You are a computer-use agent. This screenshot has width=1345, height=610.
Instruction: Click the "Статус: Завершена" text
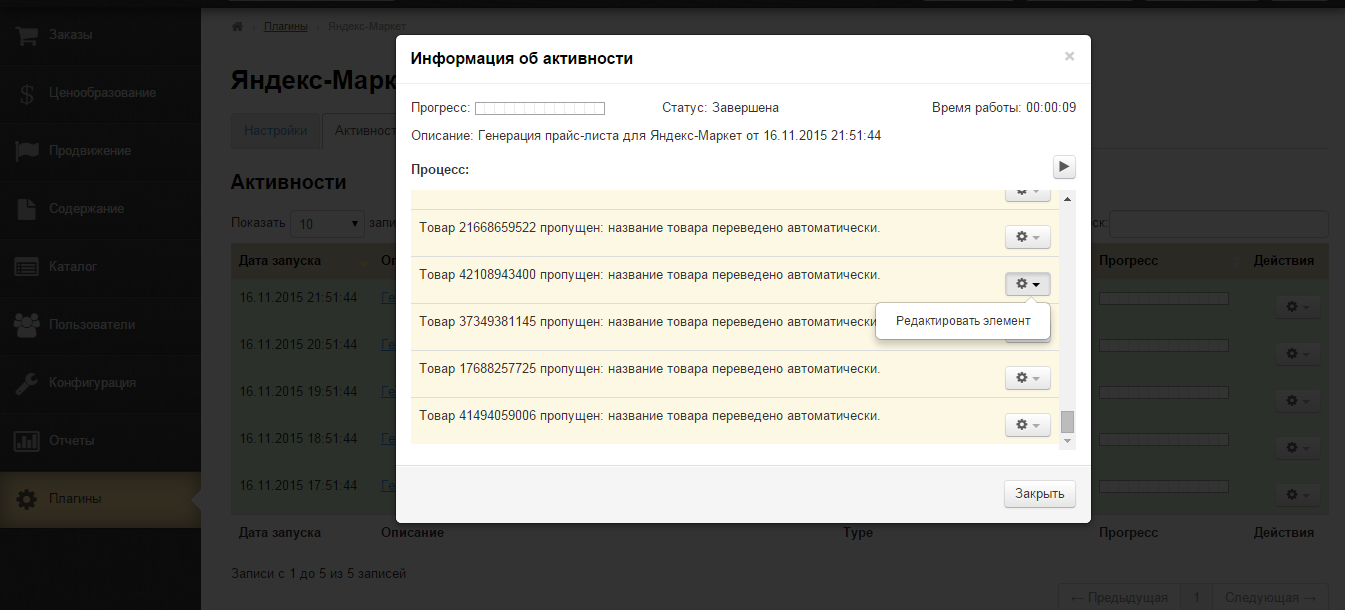pos(720,108)
